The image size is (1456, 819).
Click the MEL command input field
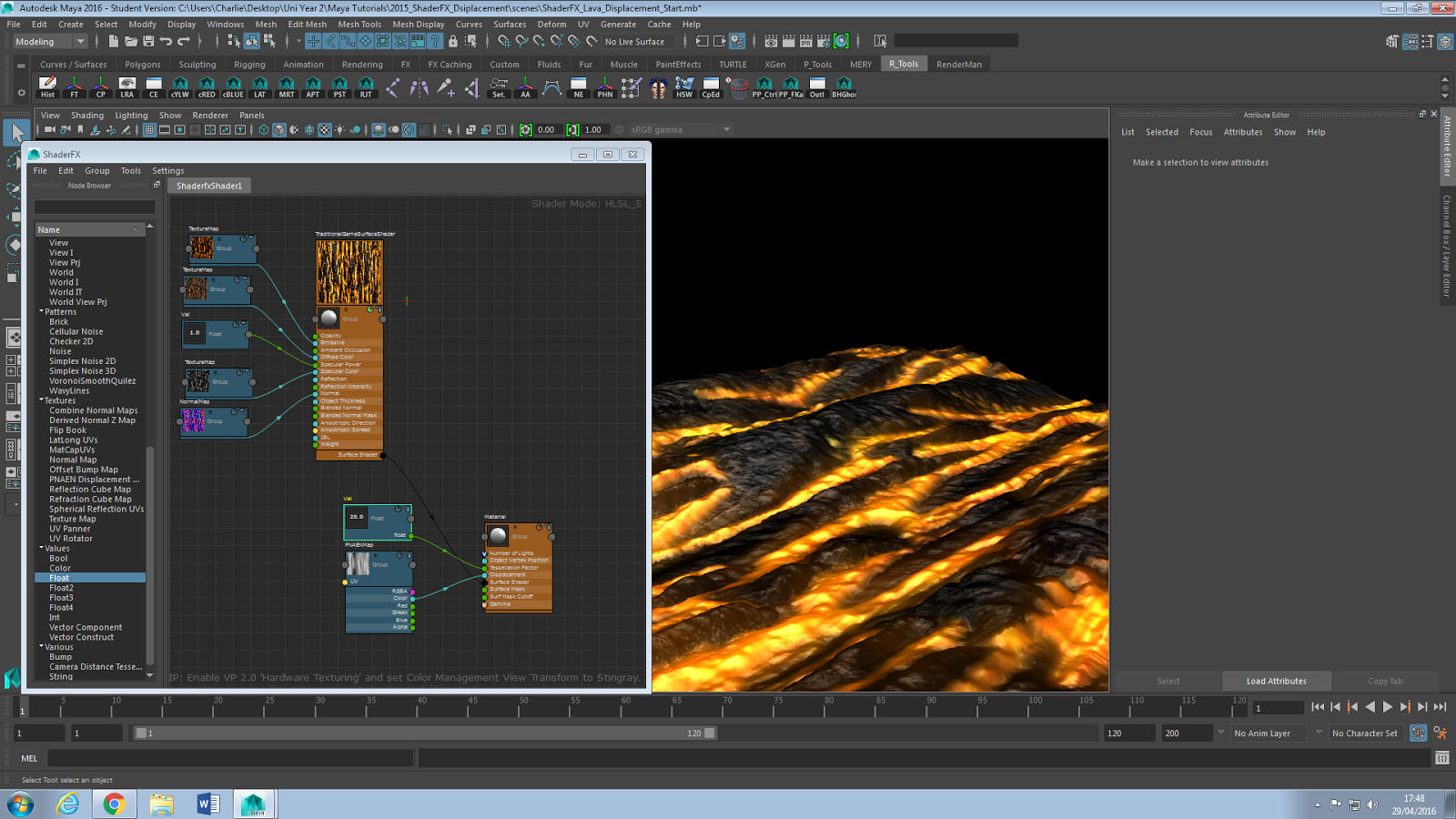[227, 757]
